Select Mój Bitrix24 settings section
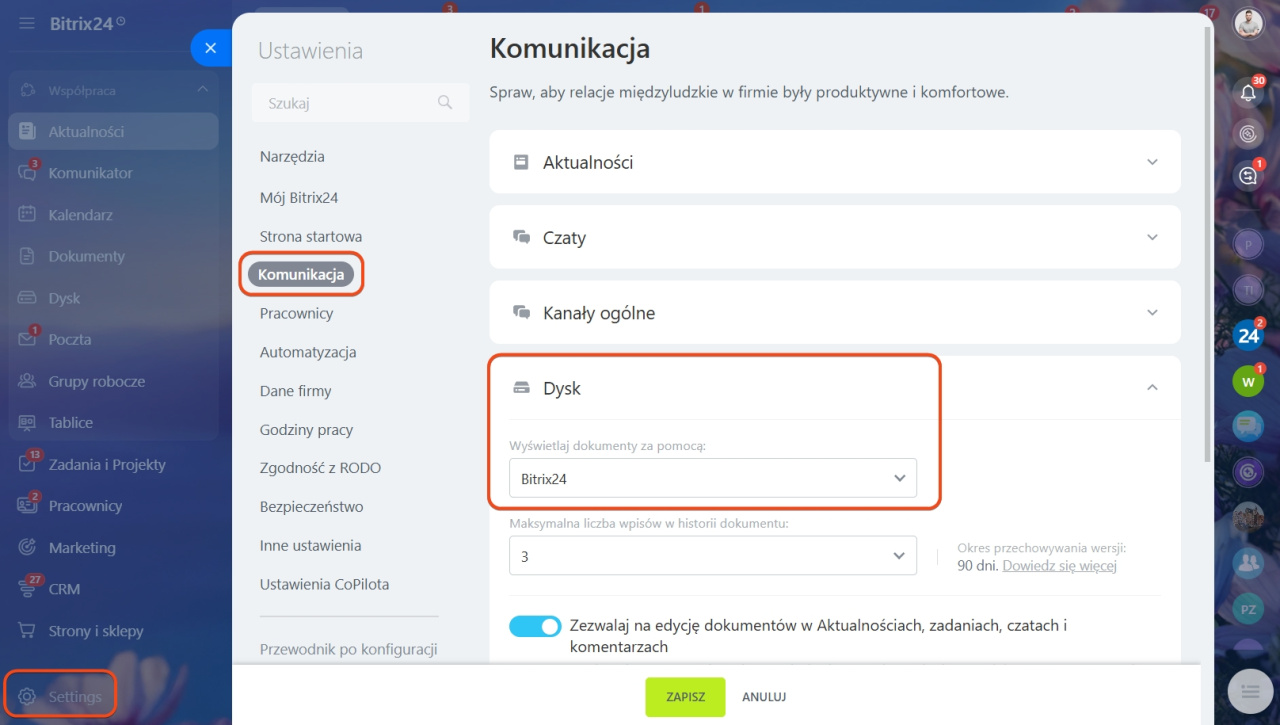Viewport: 1280px width, 725px height. [299, 198]
